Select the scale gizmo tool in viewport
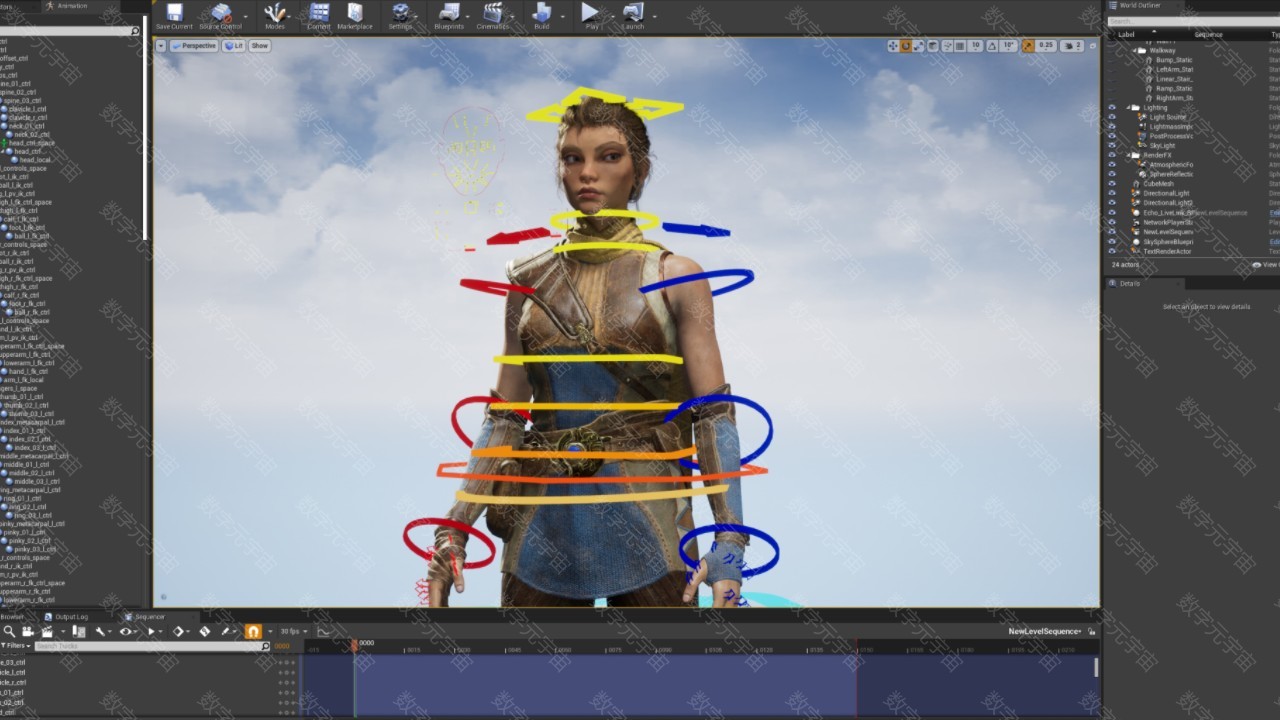This screenshot has height=720, width=1280. tap(919, 46)
